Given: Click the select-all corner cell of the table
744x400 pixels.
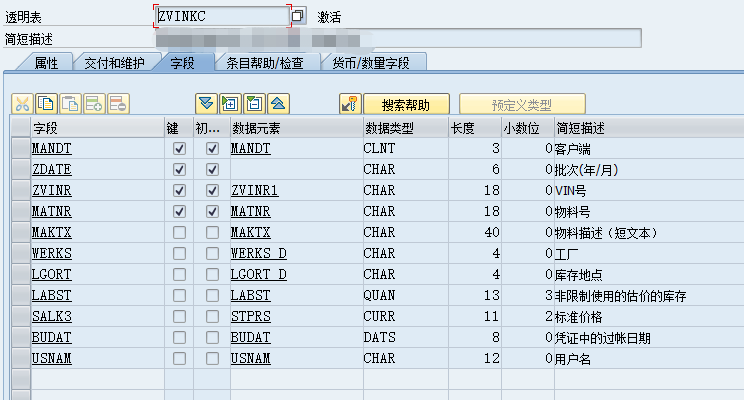Looking at the screenshot, I should point(21,128).
